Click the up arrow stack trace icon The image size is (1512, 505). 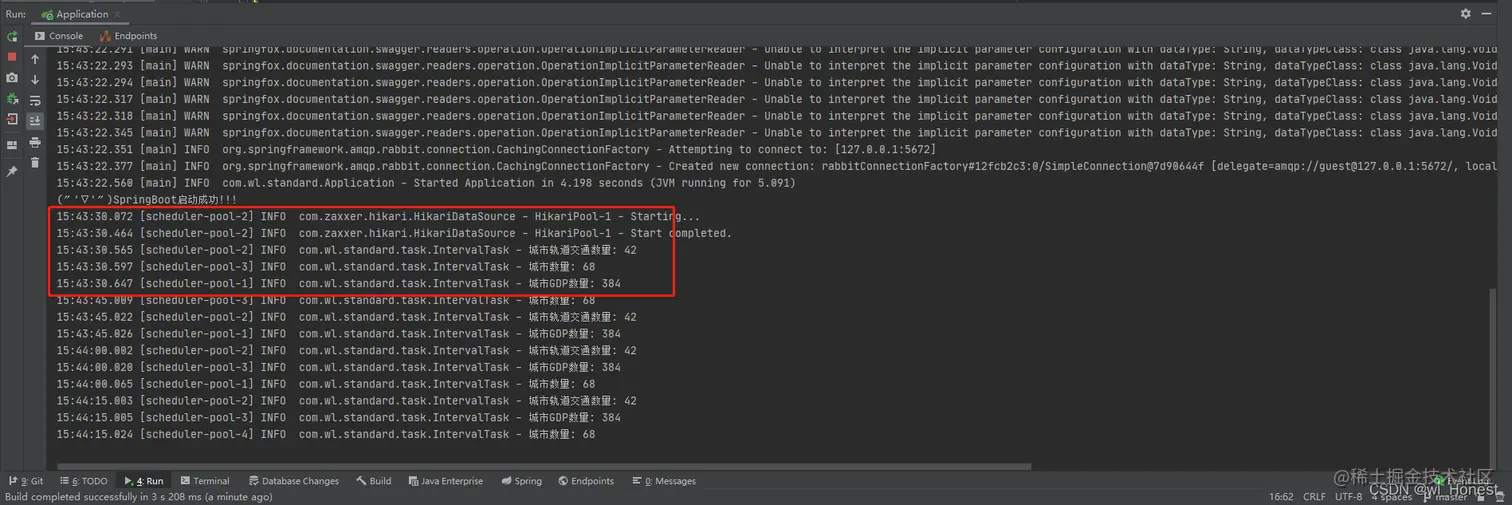coord(35,59)
